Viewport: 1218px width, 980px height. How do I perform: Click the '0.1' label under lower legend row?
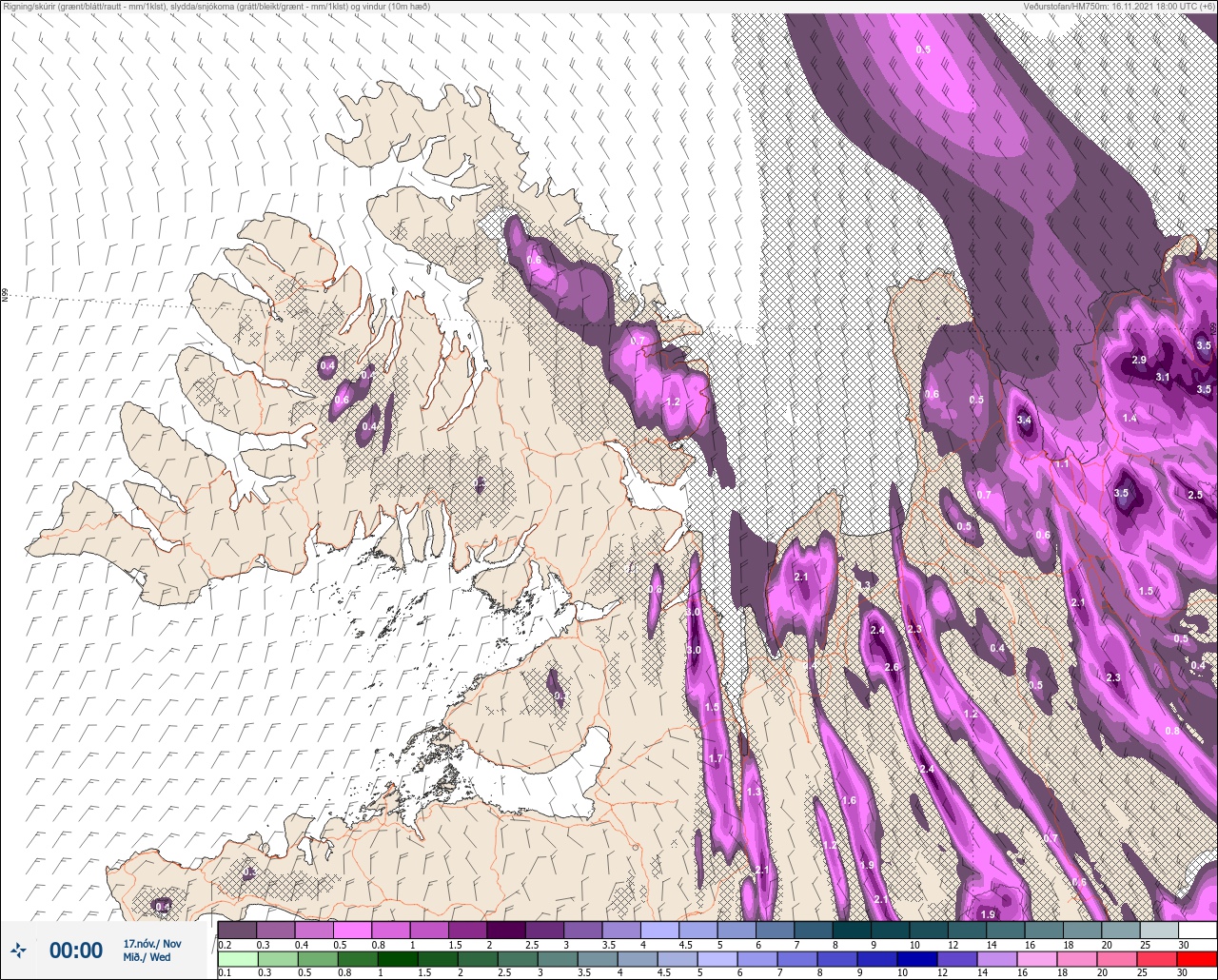click(x=225, y=972)
